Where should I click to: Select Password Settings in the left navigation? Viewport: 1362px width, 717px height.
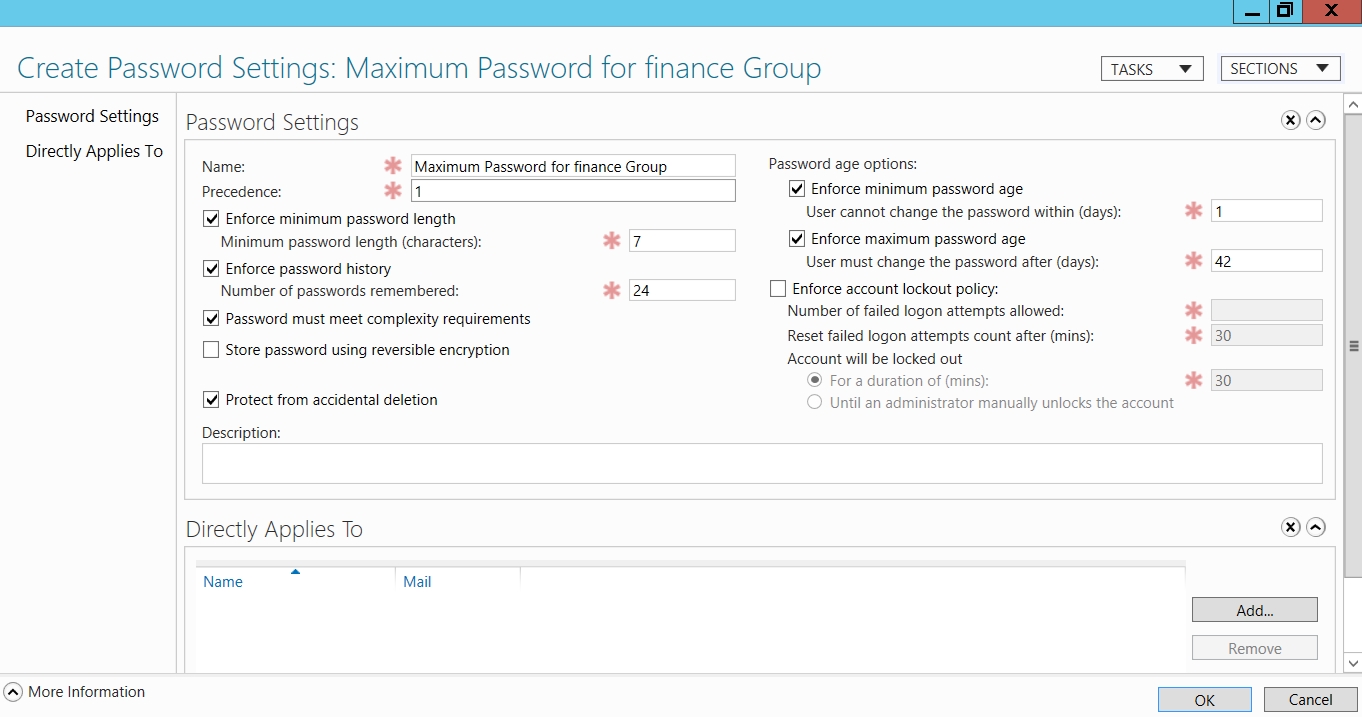92,117
